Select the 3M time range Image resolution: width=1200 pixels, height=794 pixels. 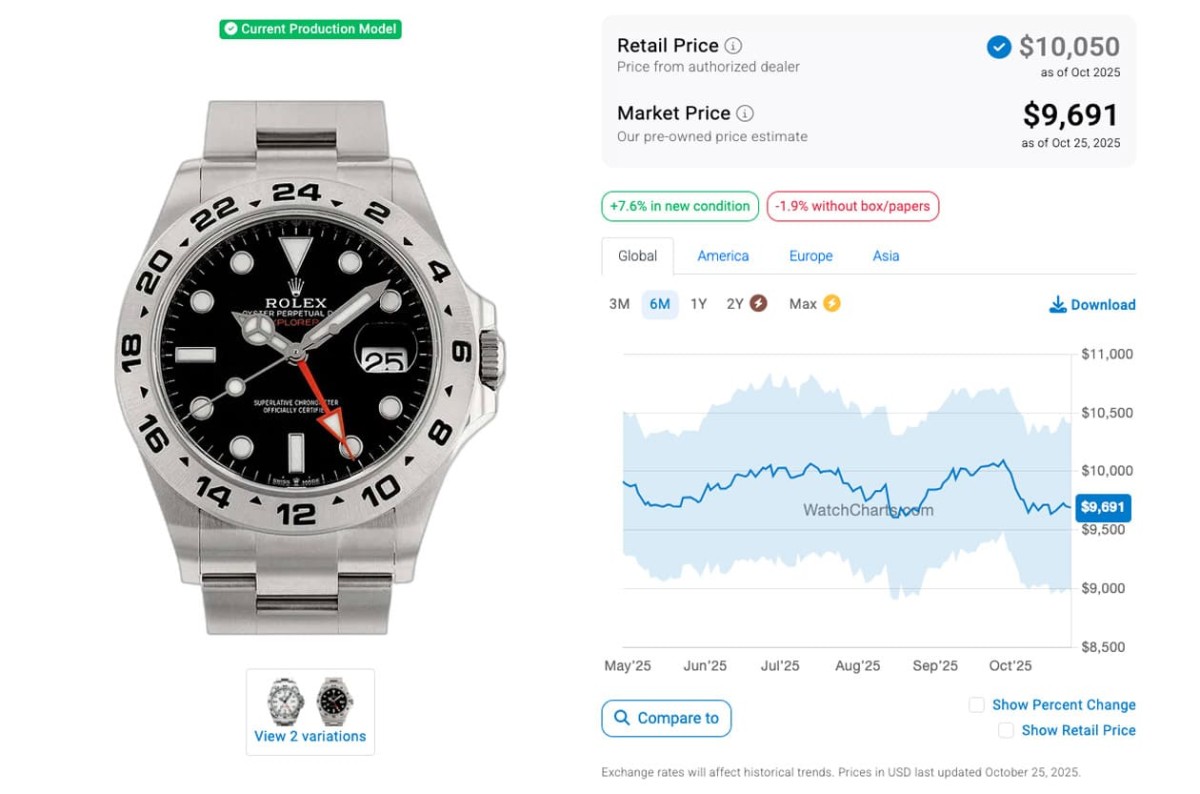pyautogui.click(x=619, y=304)
